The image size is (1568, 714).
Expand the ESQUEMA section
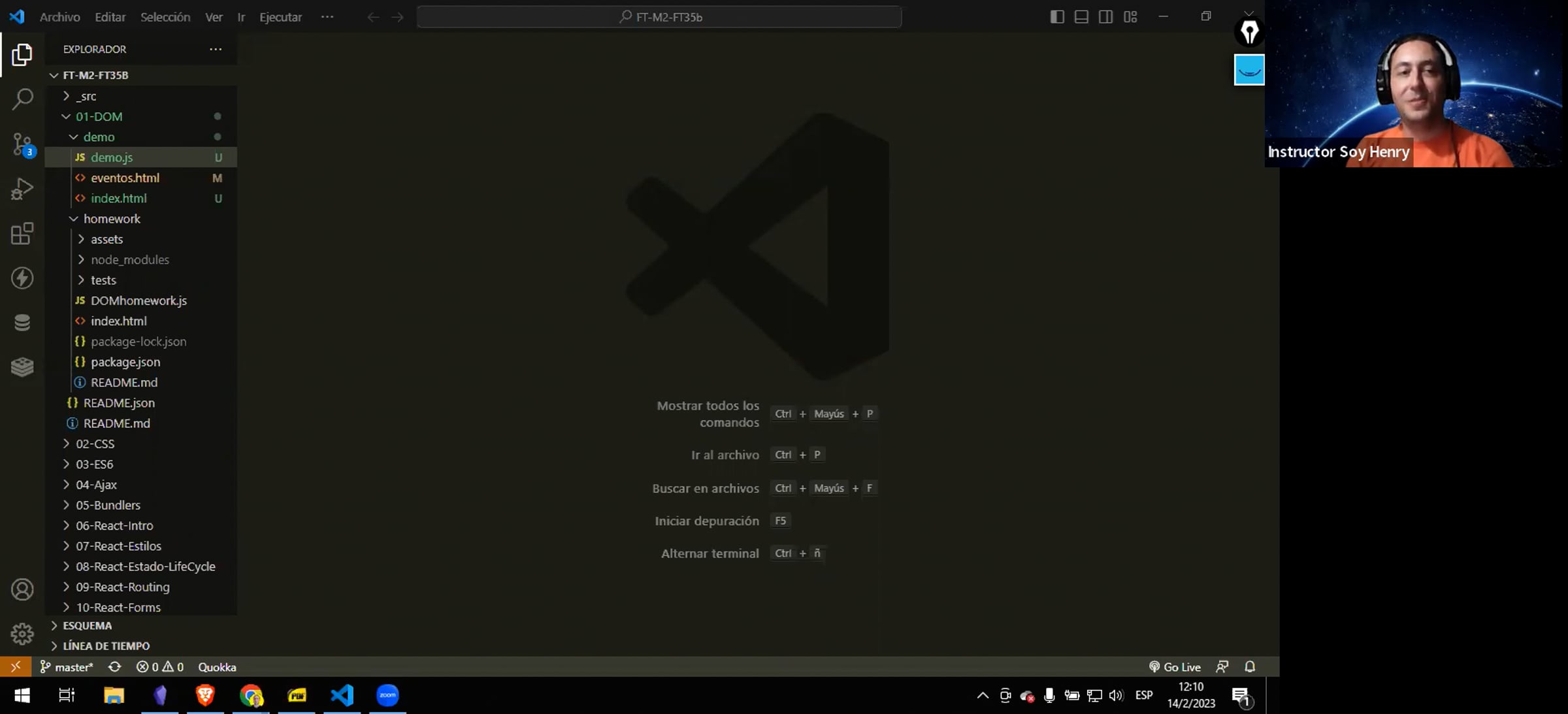87,625
